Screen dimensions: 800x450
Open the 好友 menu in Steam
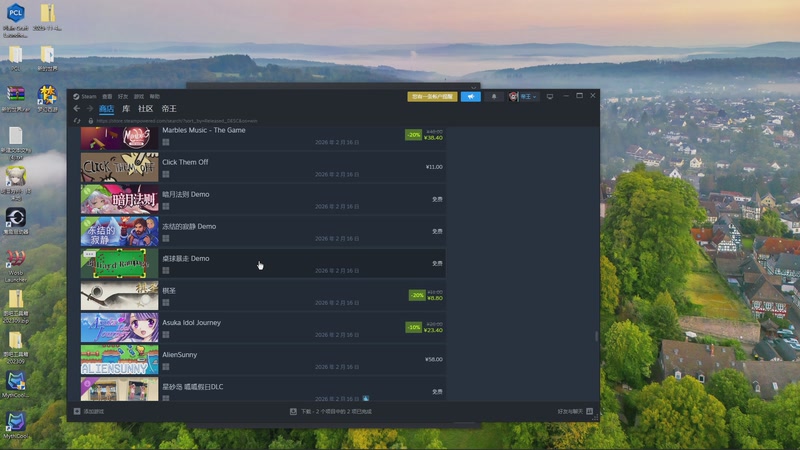[123, 96]
